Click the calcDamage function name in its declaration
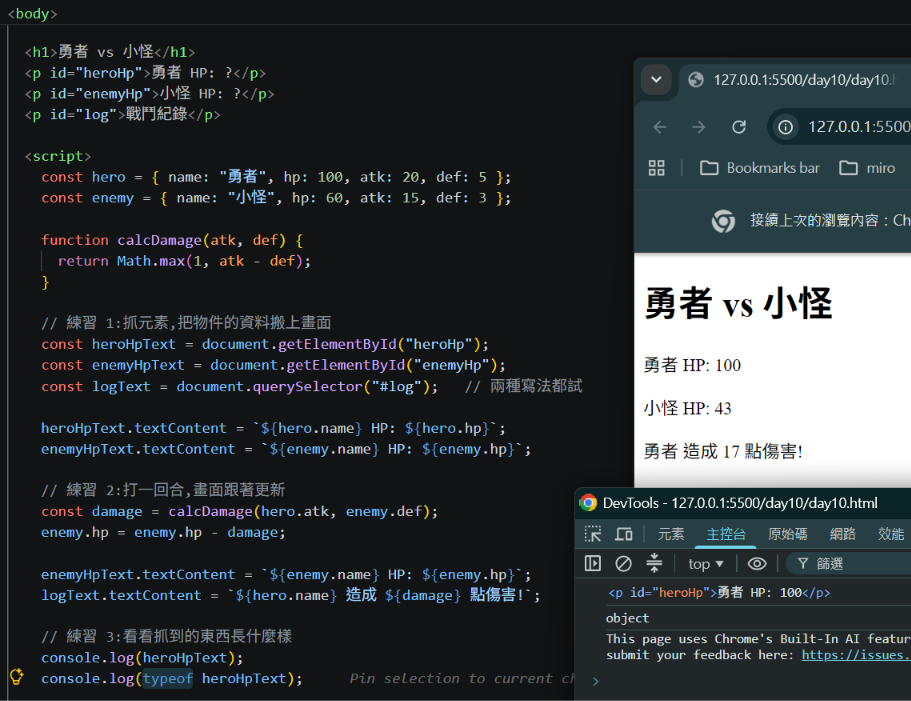The width and height of the screenshot is (911, 701). pos(159,240)
